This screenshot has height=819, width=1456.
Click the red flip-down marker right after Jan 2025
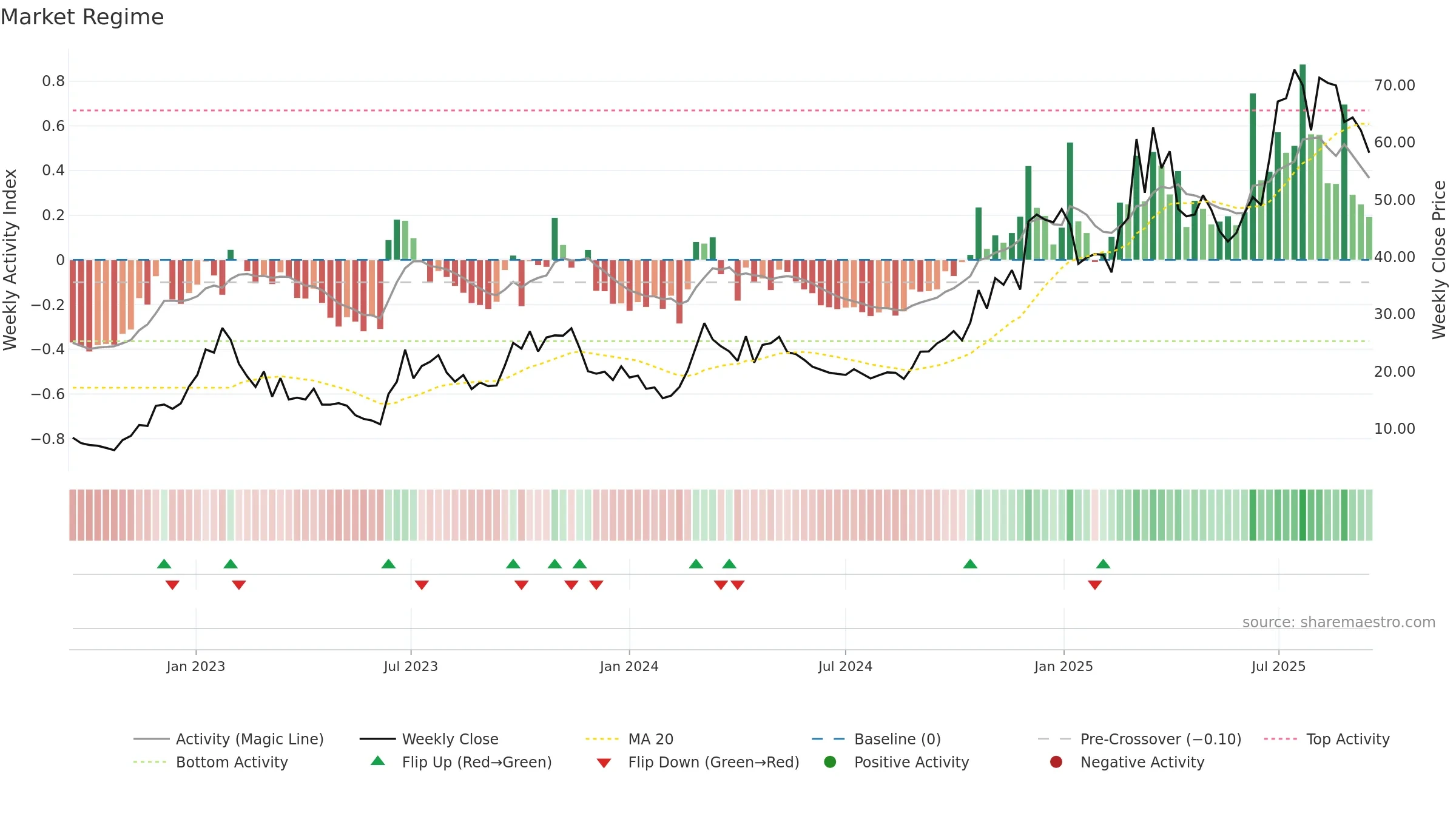pyautogui.click(x=1094, y=585)
